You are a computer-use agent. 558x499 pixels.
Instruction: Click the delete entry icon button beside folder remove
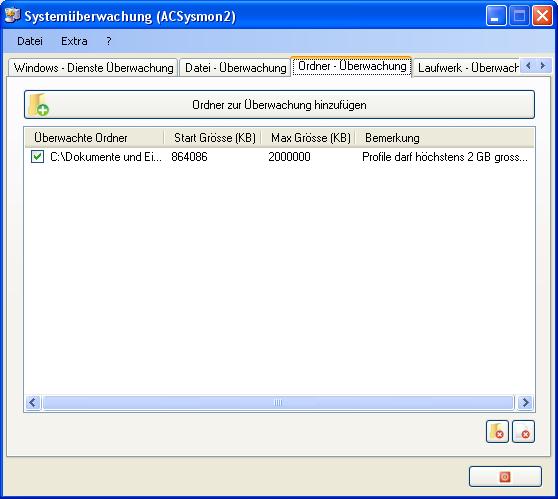(x=523, y=431)
